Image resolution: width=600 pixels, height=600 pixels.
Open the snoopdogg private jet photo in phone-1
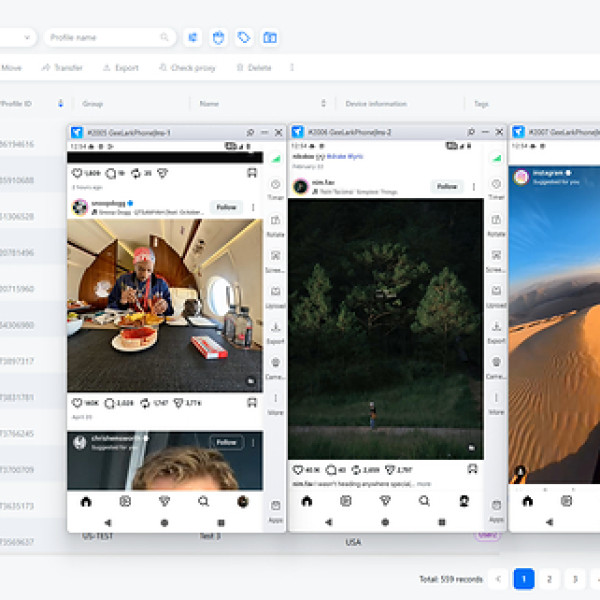[x=165, y=305]
